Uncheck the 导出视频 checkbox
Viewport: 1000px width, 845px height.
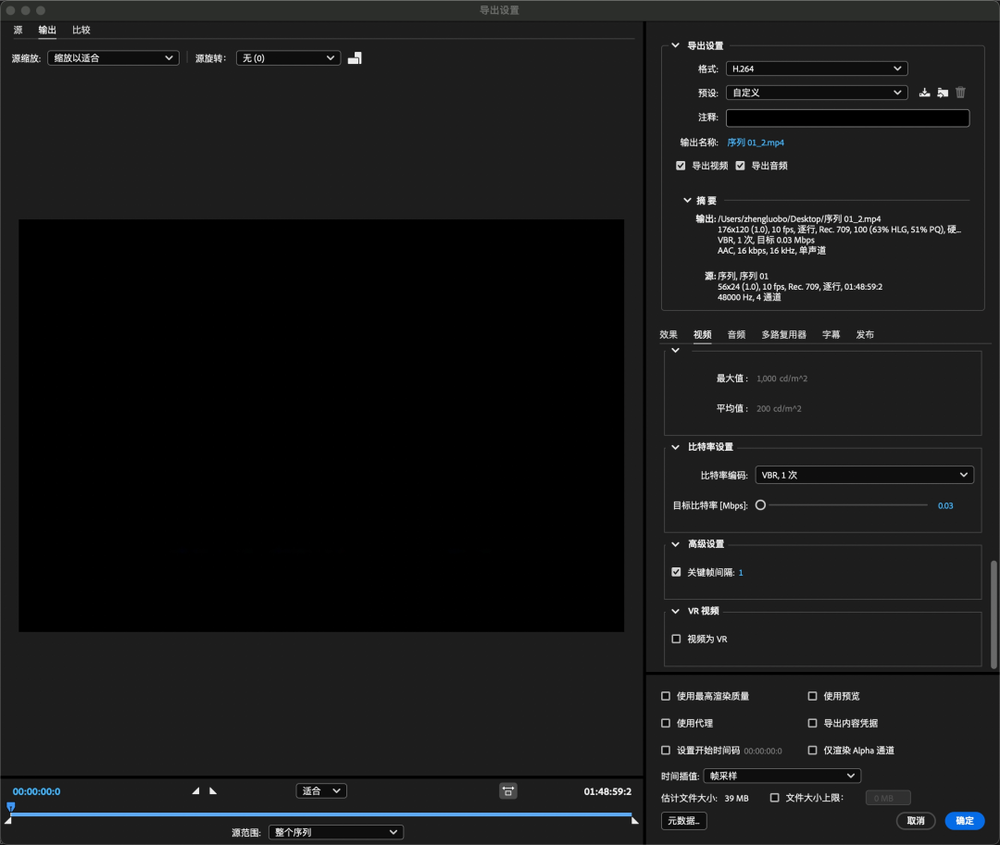pyautogui.click(x=681, y=166)
